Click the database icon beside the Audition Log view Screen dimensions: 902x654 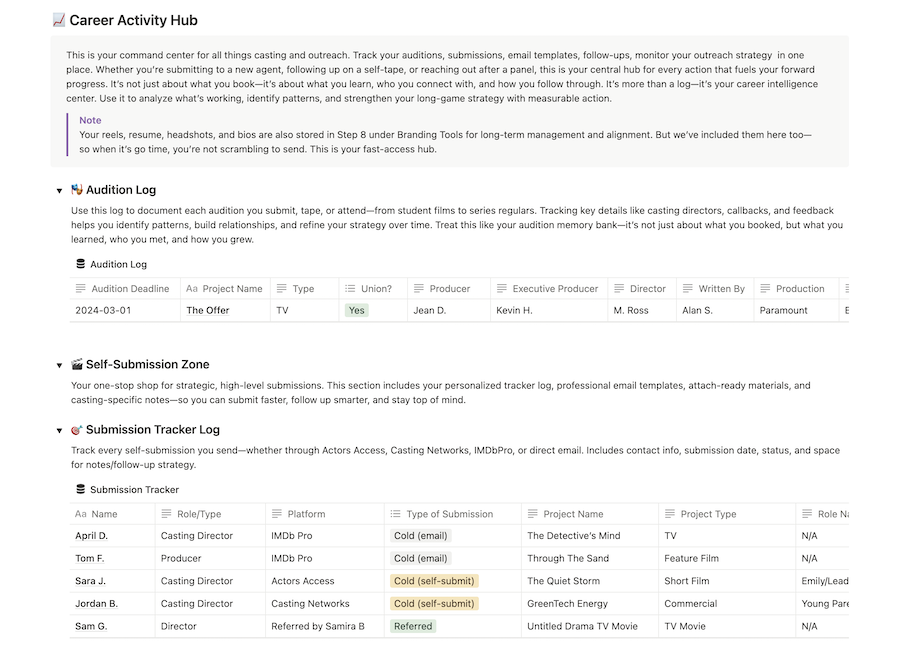click(80, 264)
